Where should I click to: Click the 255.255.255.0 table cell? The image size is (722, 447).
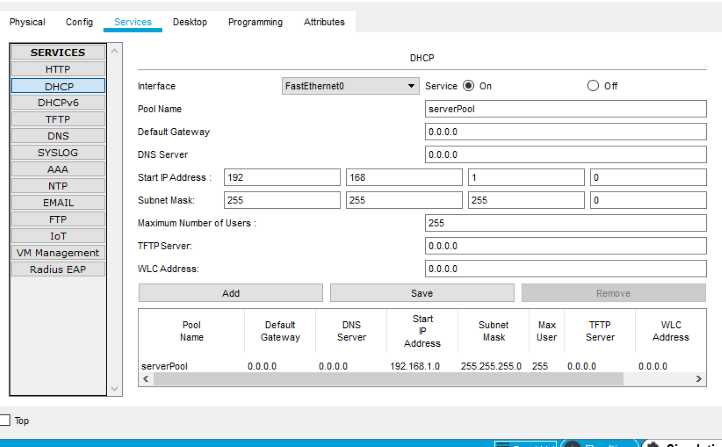(491, 366)
